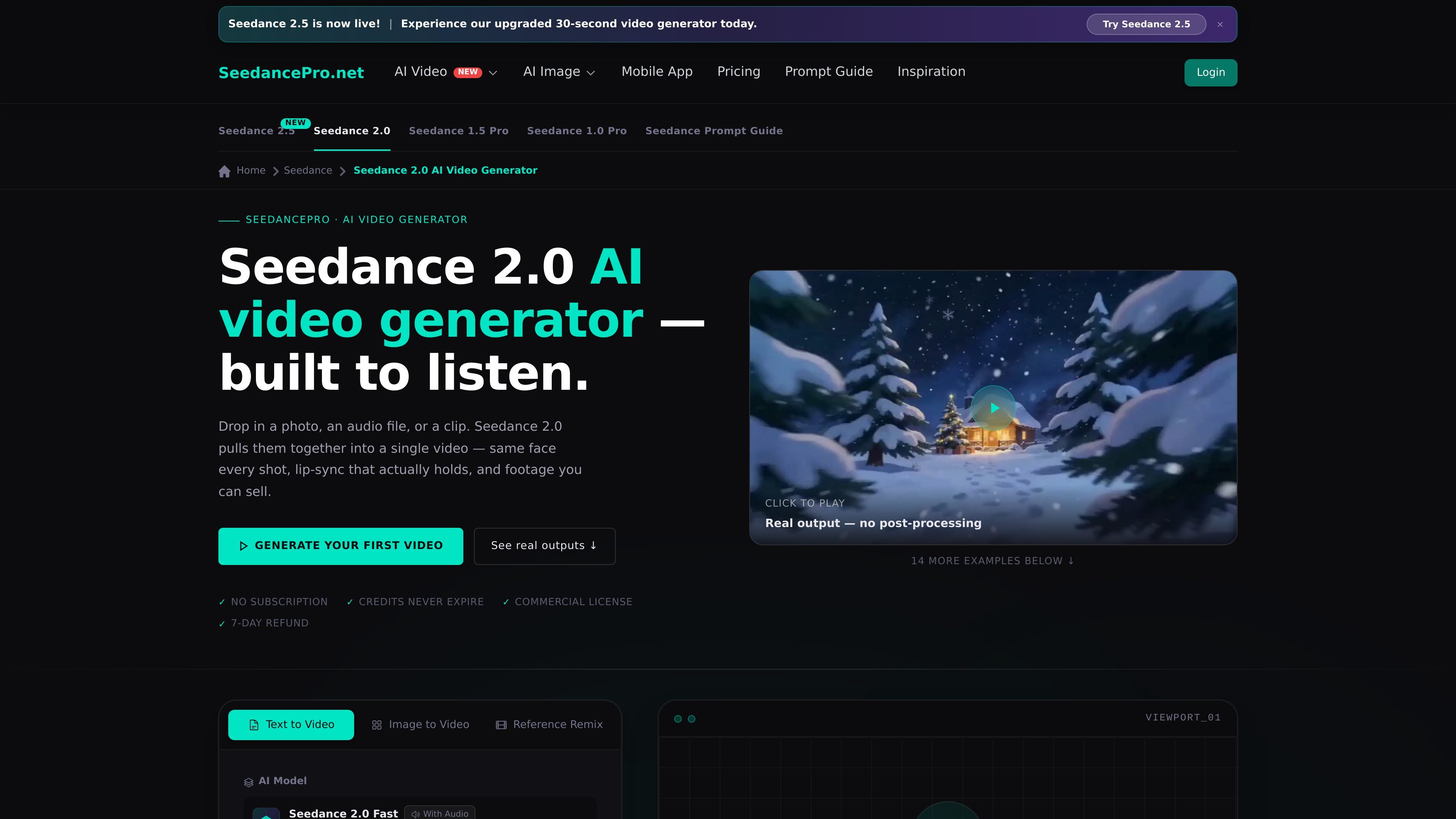Click the Text to Video document icon
Image resolution: width=1456 pixels, height=819 pixels.
[x=254, y=725]
